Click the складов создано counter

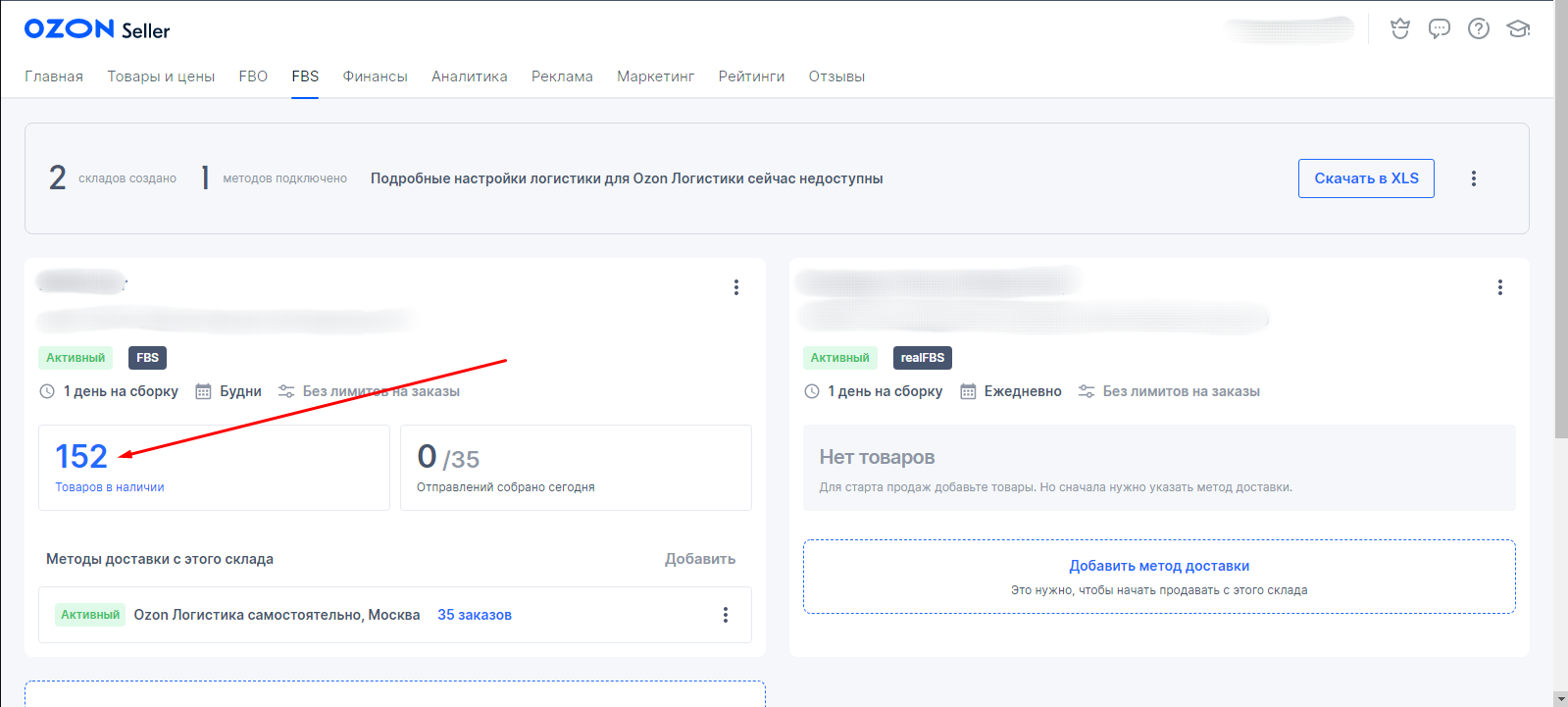coord(113,178)
